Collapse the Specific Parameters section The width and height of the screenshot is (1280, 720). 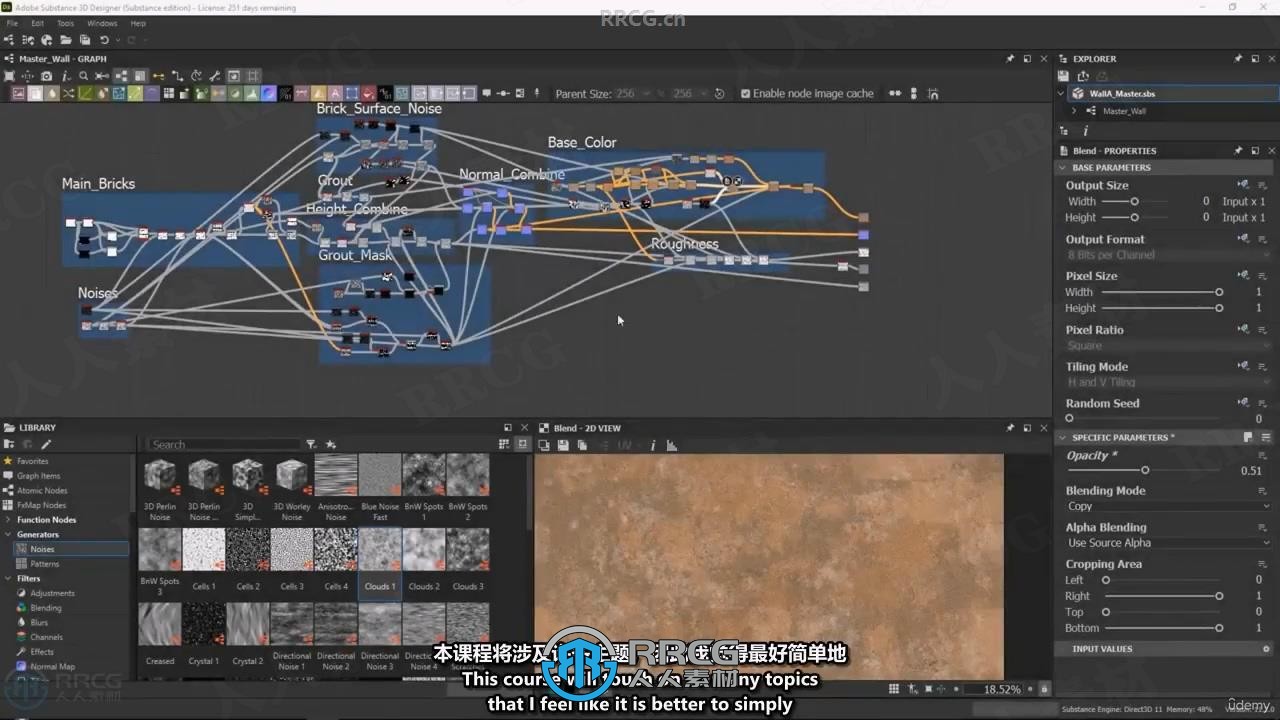coord(1063,437)
